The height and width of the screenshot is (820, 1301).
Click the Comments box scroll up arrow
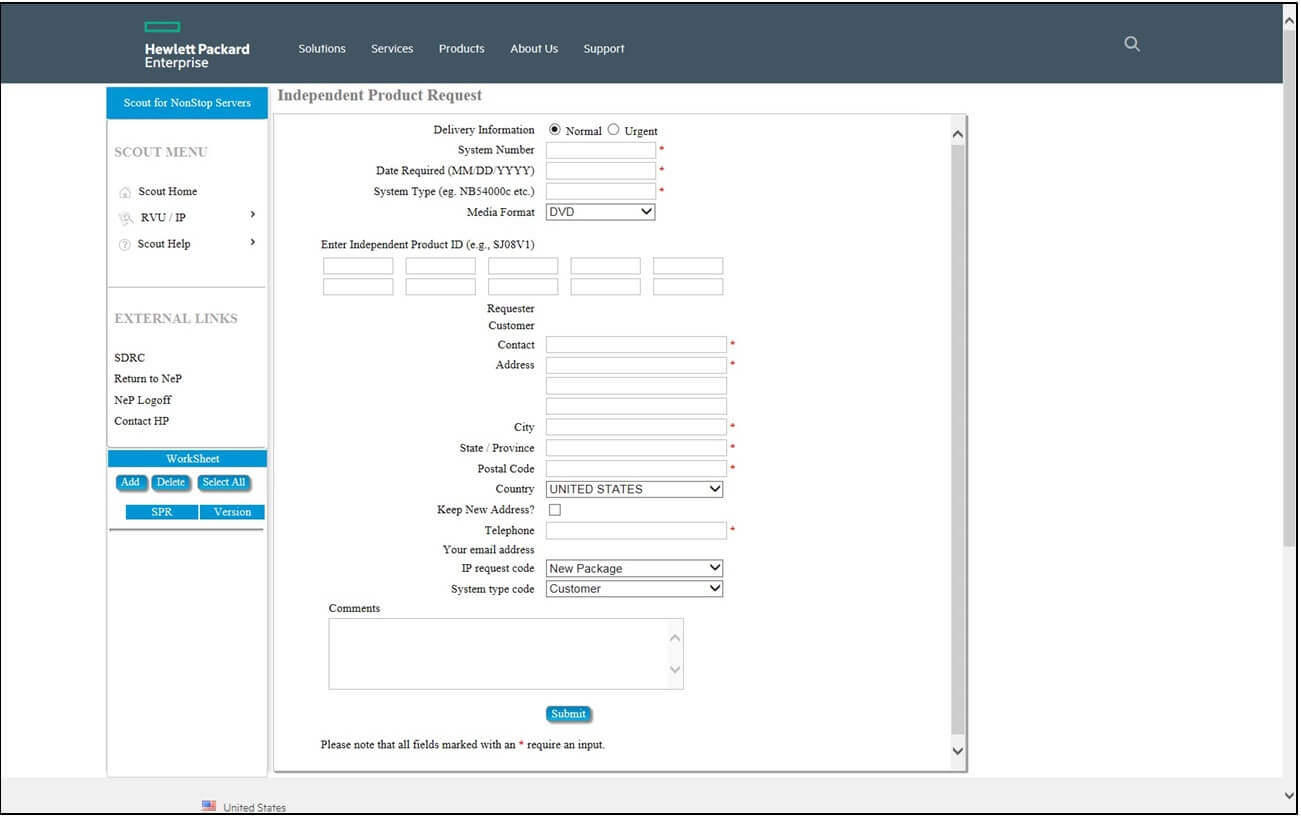pyautogui.click(x=675, y=637)
